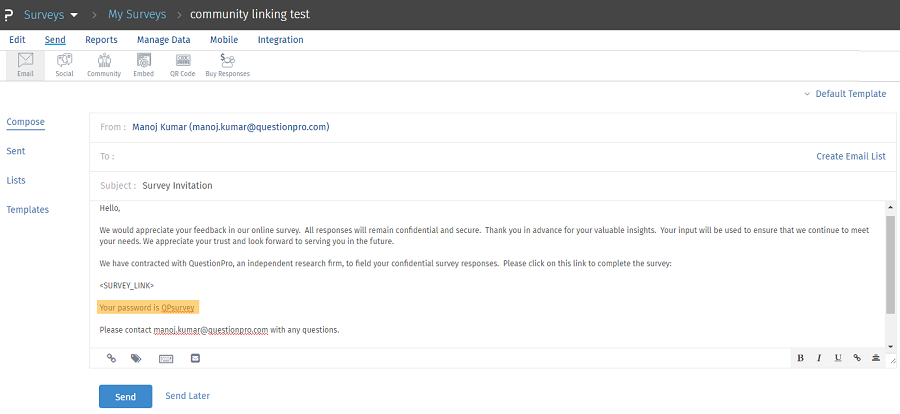
Task: Open Templates in the left sidebar
Action: pos(27,210)
